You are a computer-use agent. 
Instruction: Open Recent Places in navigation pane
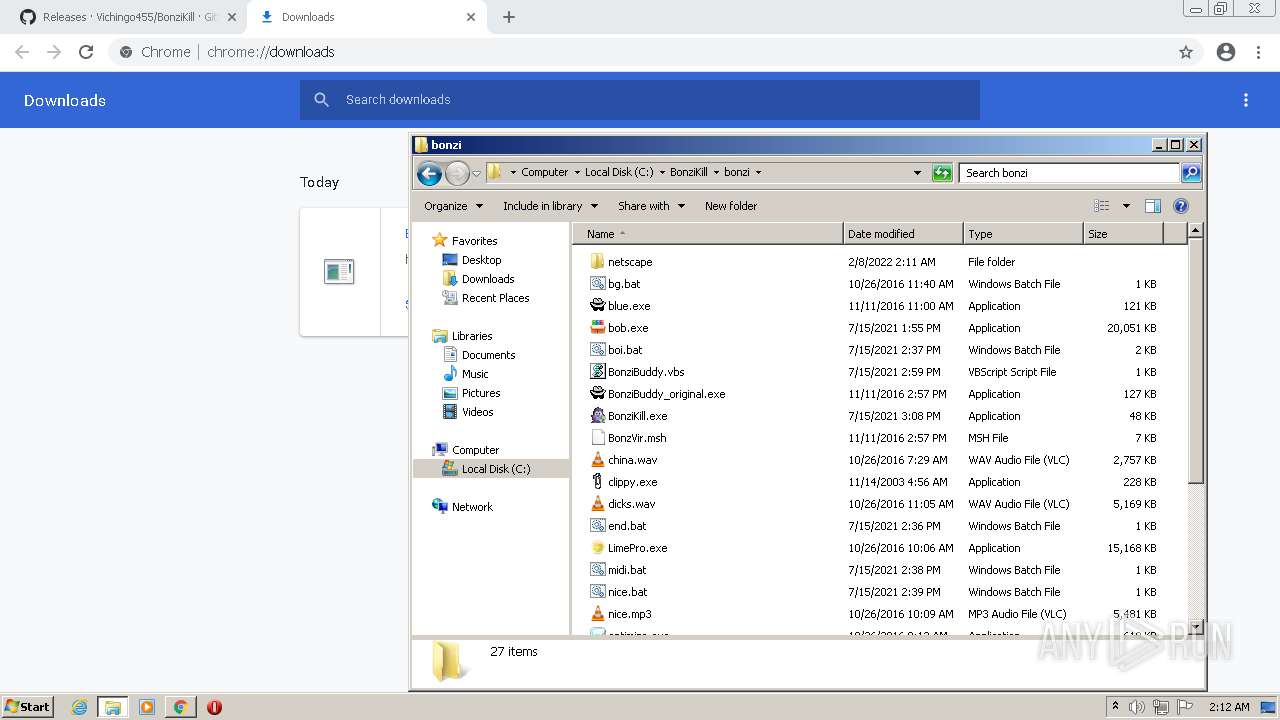click(x=495, y=298)
